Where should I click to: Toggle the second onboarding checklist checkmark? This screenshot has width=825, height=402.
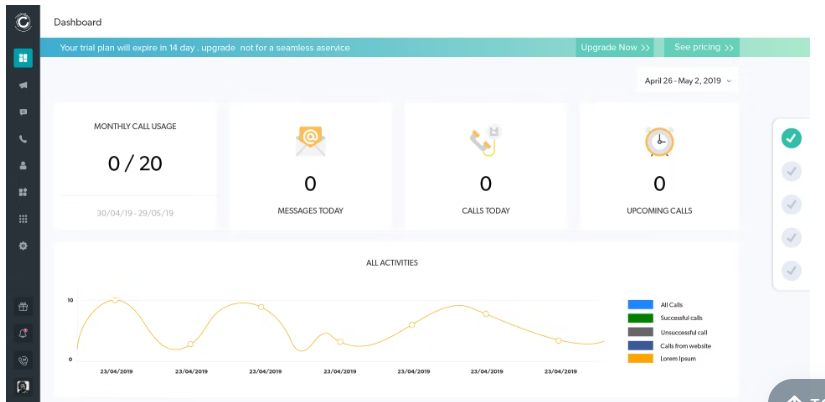[x=791, y=171]
